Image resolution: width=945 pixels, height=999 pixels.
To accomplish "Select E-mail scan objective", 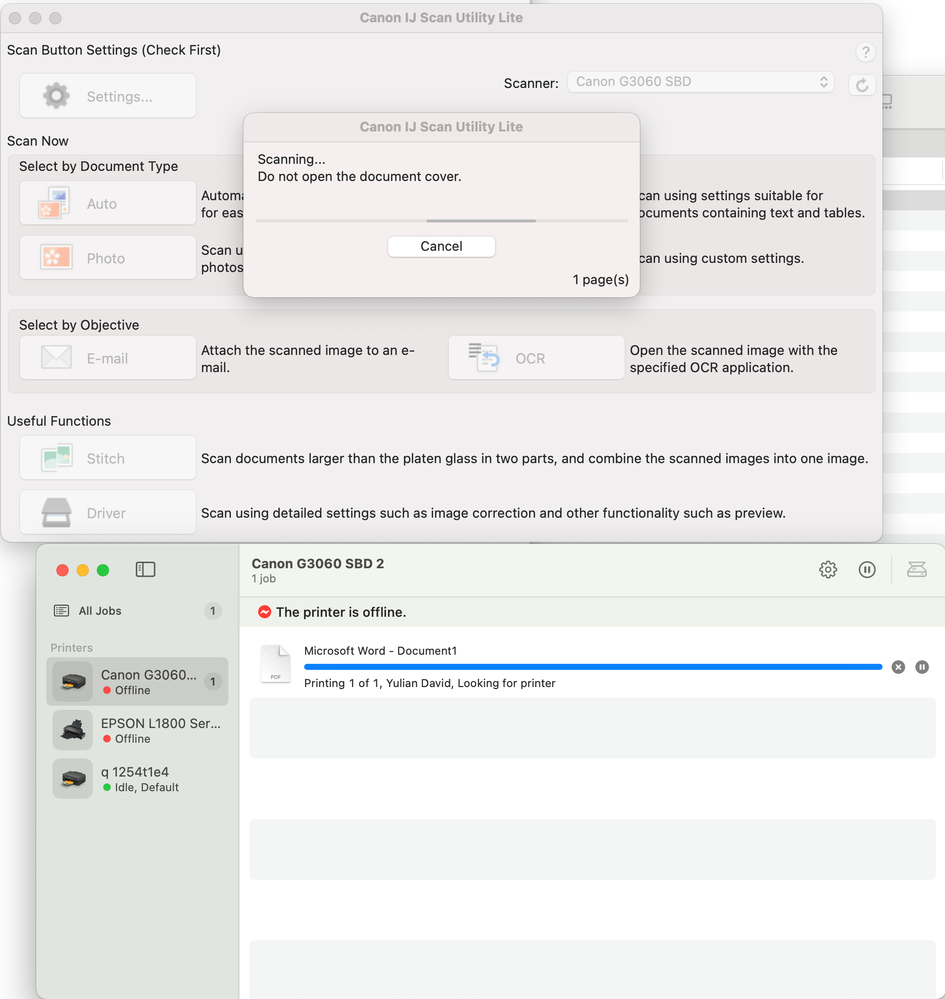I will click(x=107, y=358).
